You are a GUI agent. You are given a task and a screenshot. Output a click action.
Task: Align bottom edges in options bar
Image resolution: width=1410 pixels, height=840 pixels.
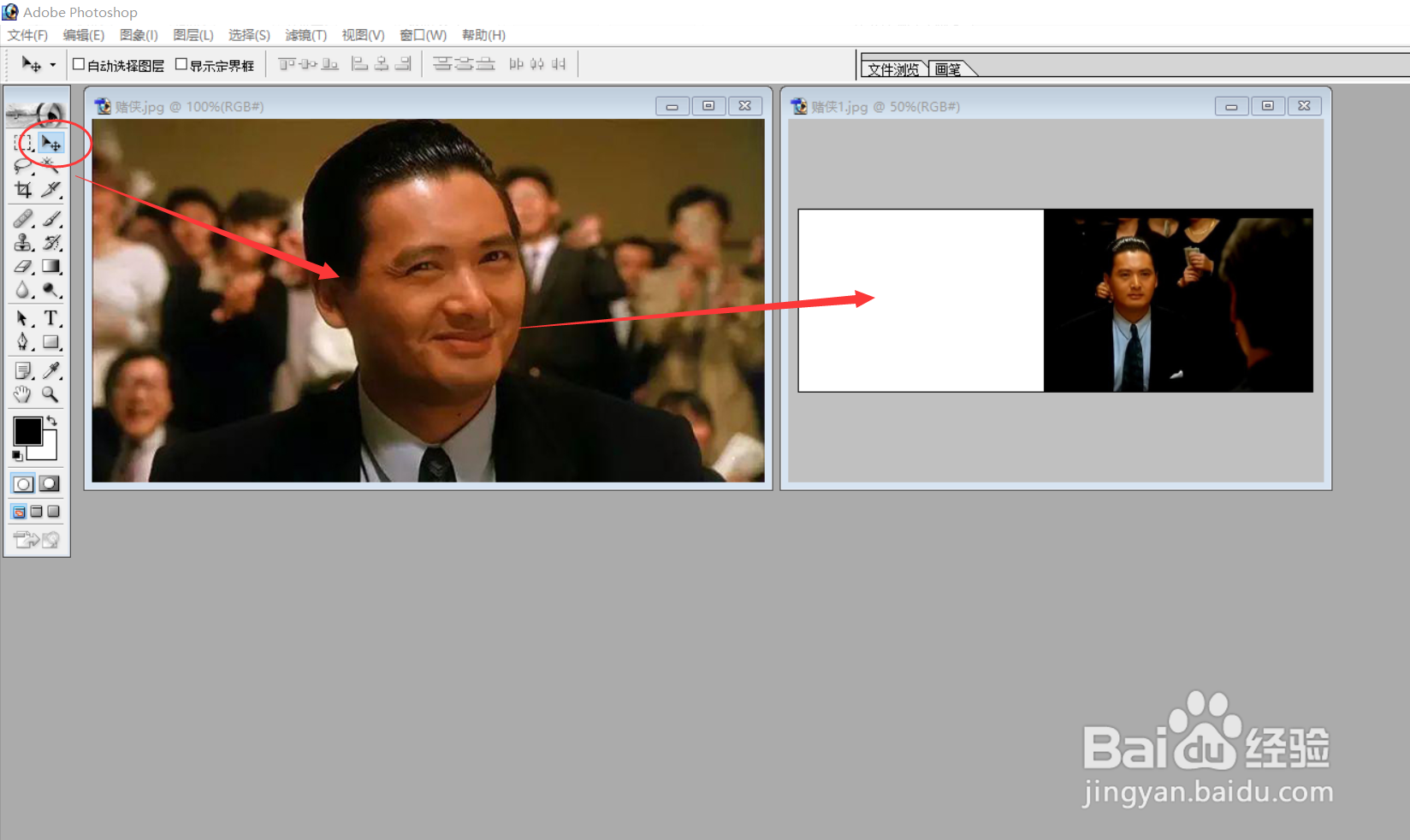click(x=329, y=64)
